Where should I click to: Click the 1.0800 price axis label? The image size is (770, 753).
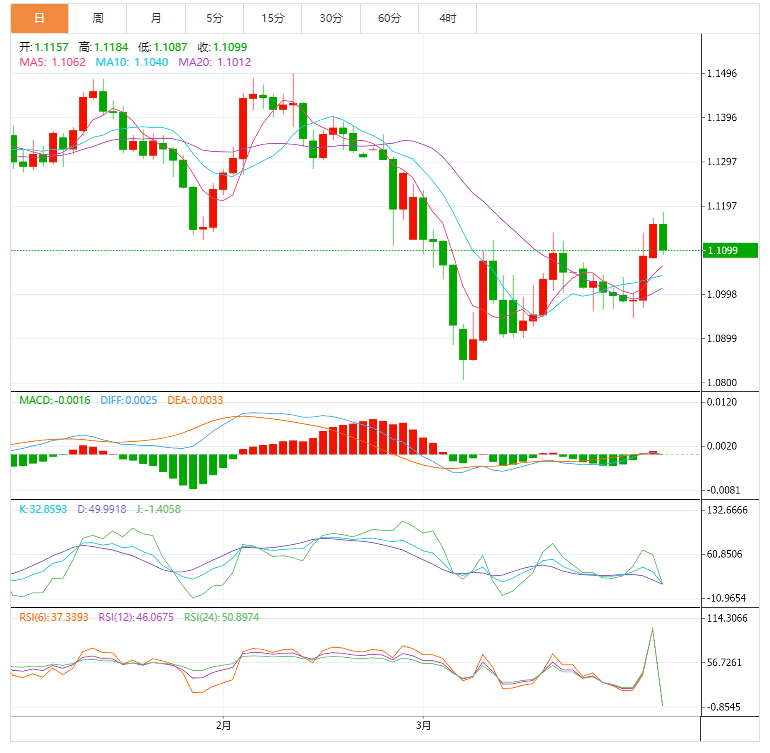coord(722,383)
